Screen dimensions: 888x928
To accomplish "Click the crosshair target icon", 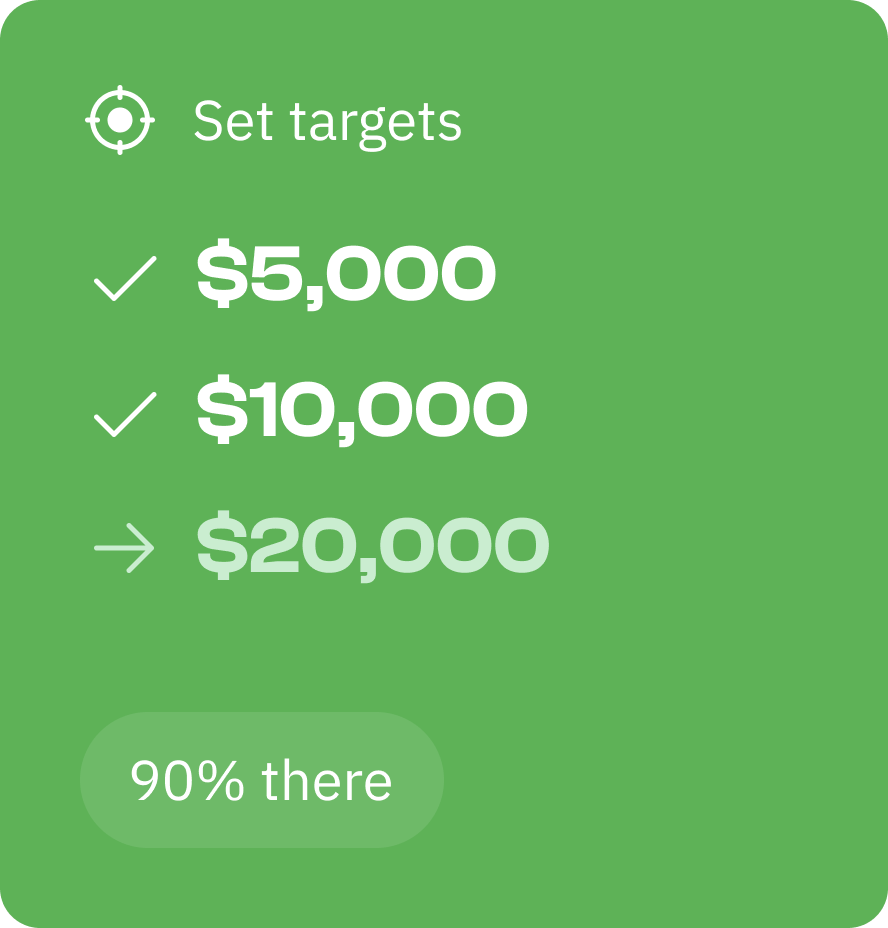I will [x=120, y=120].
